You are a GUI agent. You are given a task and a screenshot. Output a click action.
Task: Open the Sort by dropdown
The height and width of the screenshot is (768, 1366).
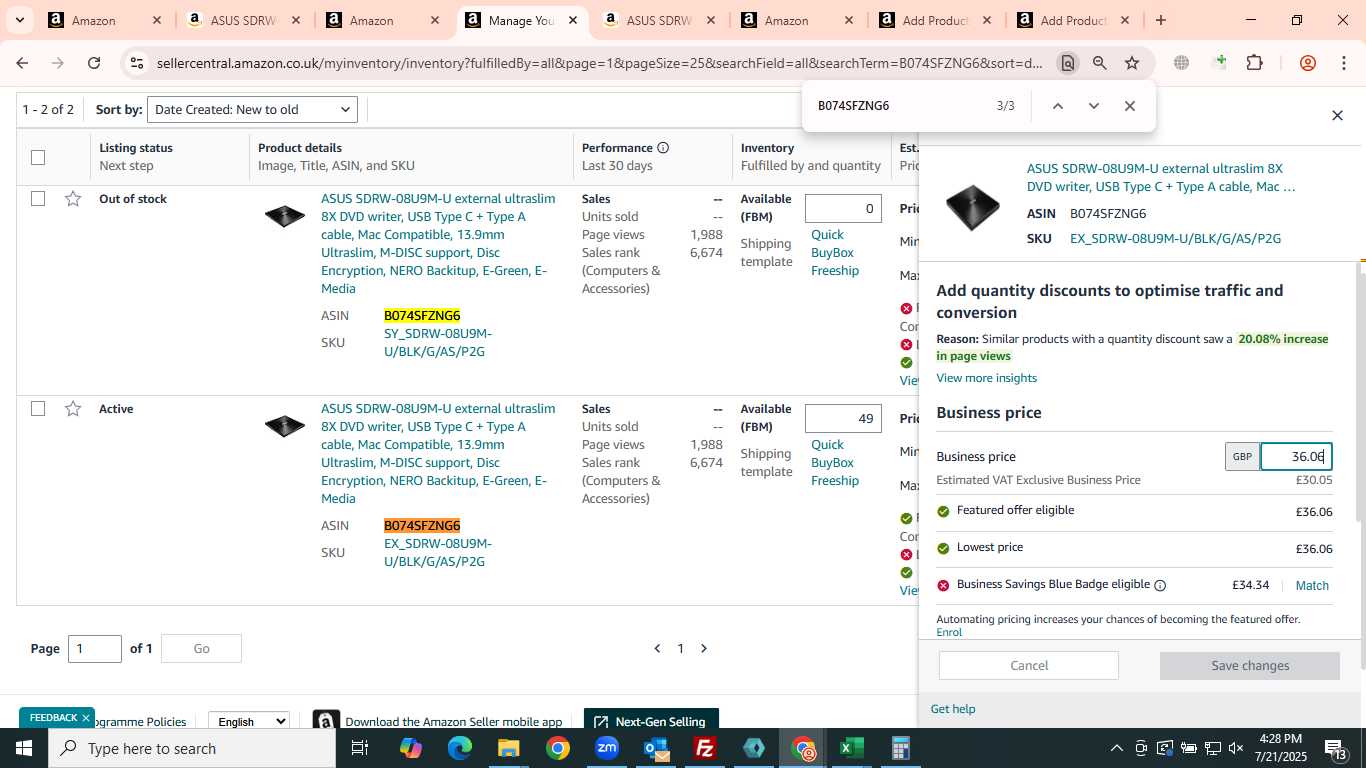tap(252, 110)
